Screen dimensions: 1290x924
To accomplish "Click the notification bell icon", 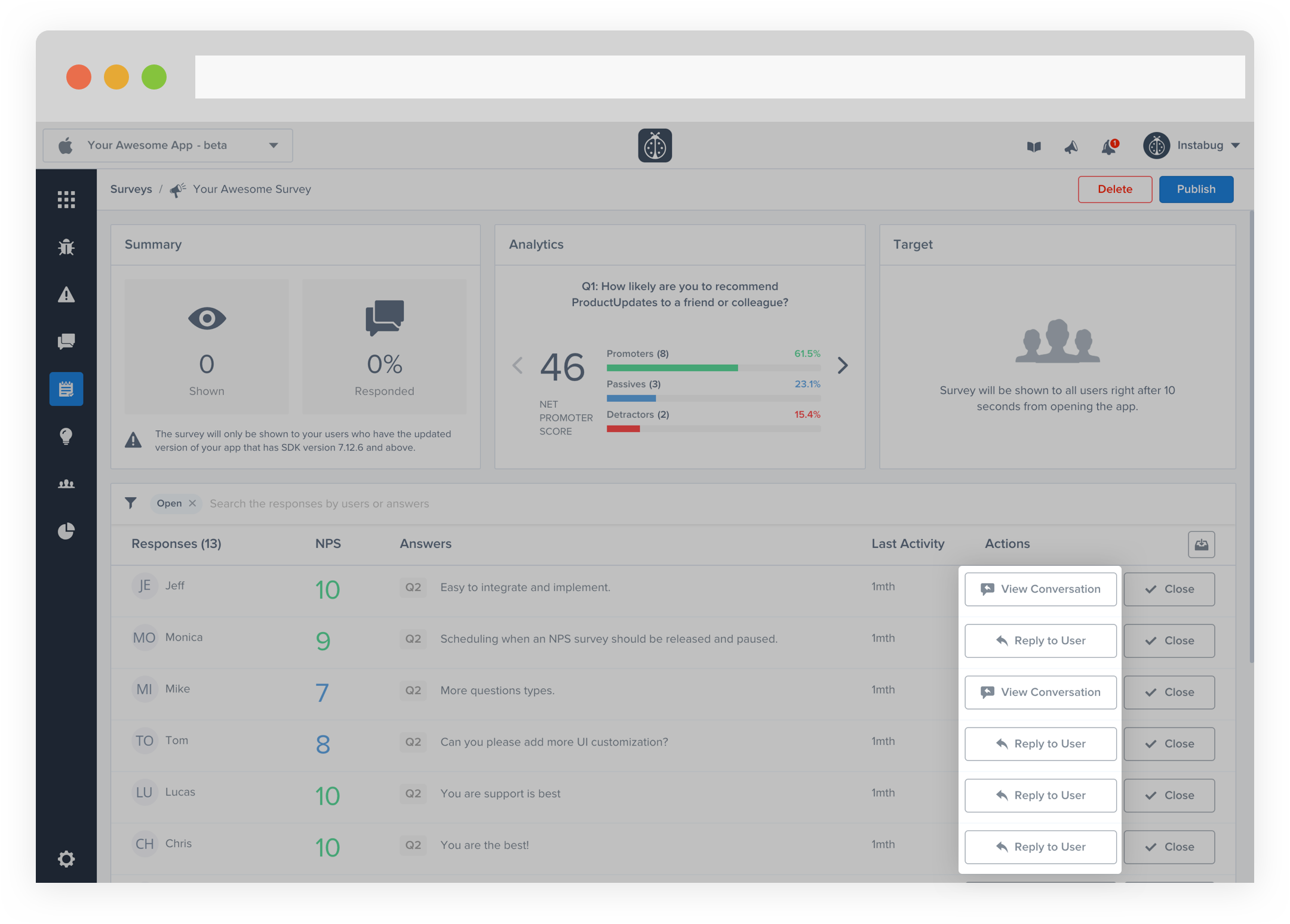I will 1108,146.
